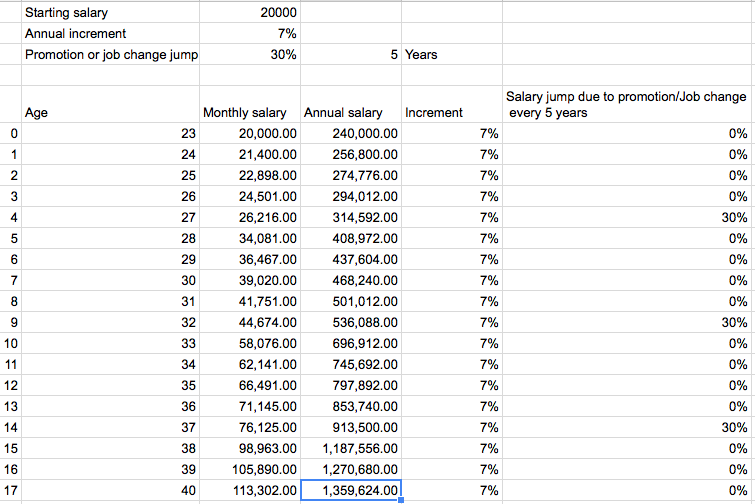Click monthly salary 39,020.00
This screenshot has width=755, height=504.
(250, 280)
